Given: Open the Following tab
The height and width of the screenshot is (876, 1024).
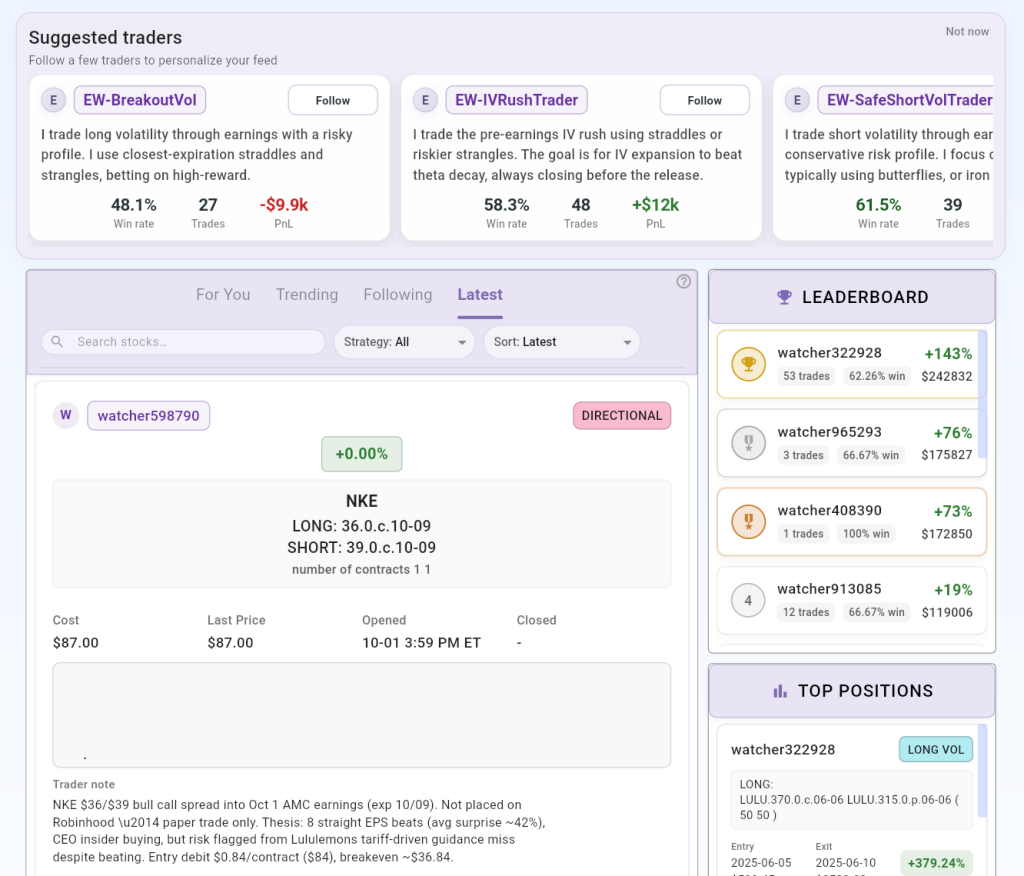Looking at the screenshot, I should [x=398, y=295].
